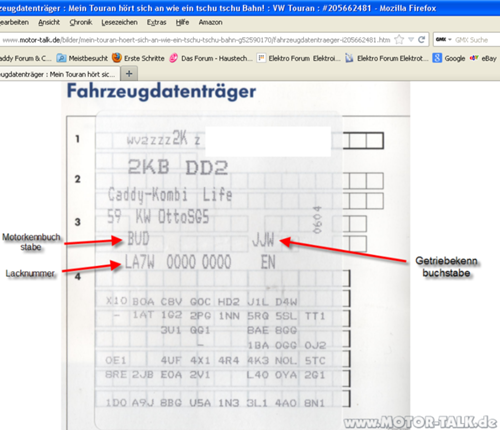500x430 pixels.
Task: Open the Hilfe menu
Action: (182, 22)
